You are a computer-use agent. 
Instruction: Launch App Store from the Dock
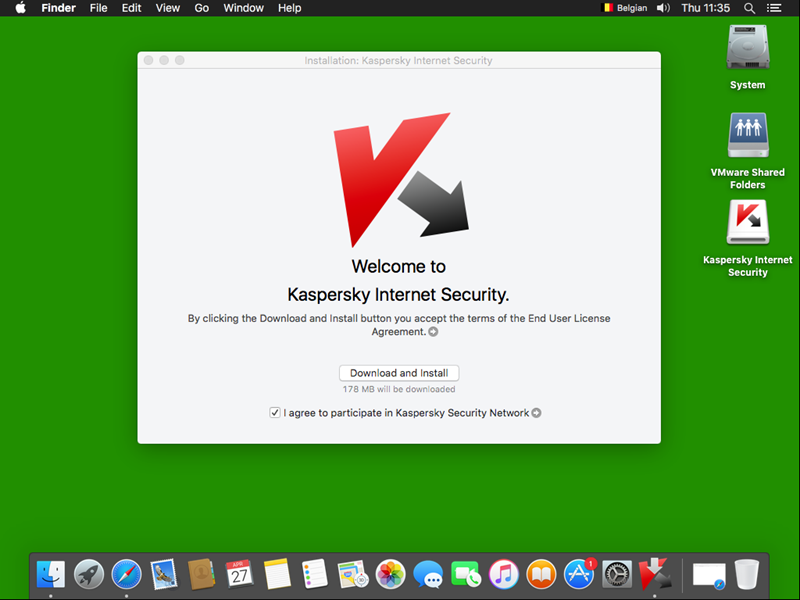579,574
